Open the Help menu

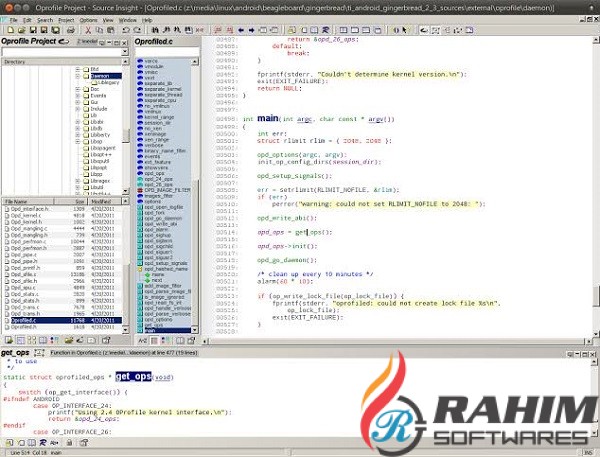[x=147, y=20]
